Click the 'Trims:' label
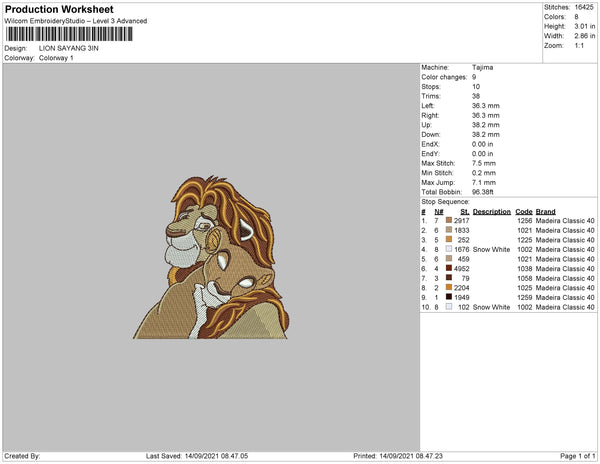This screenshot has width=600, height=464. pos(431,96)
